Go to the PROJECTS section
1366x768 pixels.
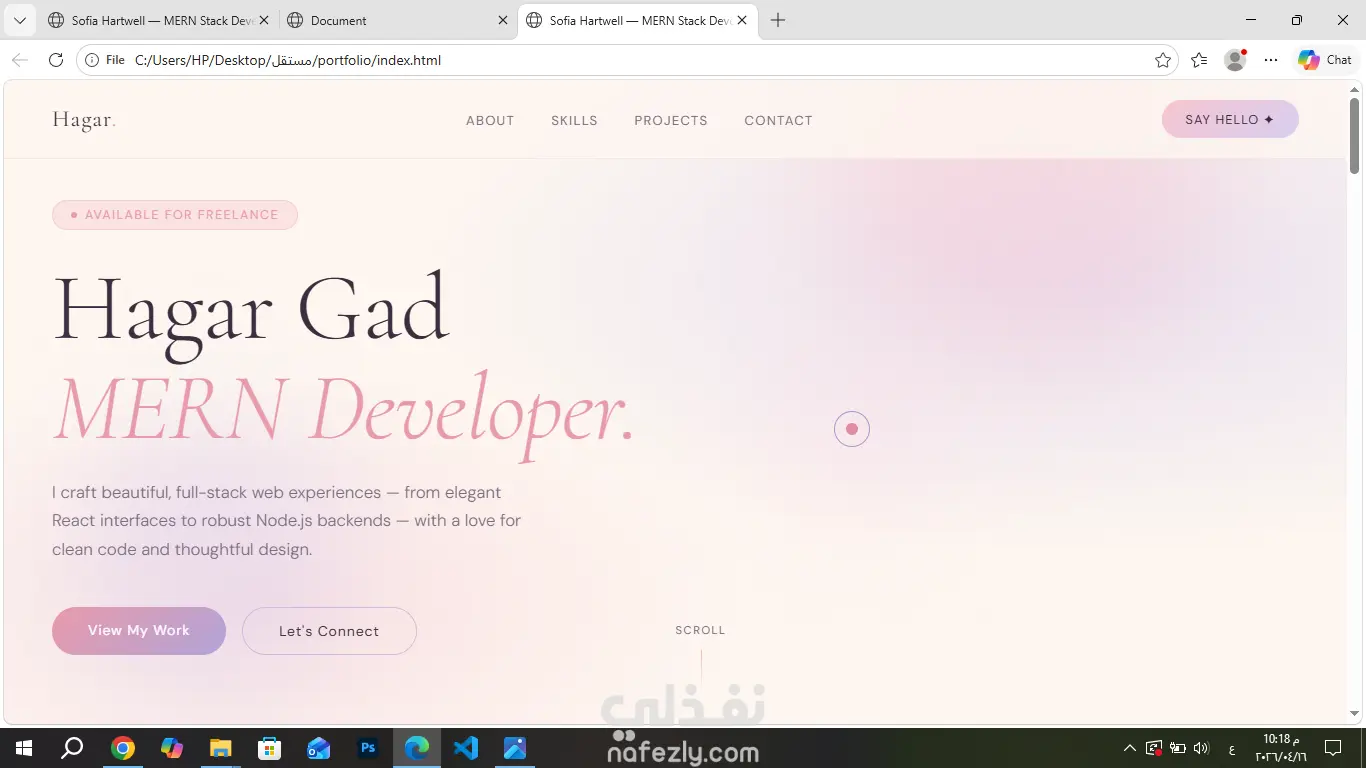(x=671, y=121)
